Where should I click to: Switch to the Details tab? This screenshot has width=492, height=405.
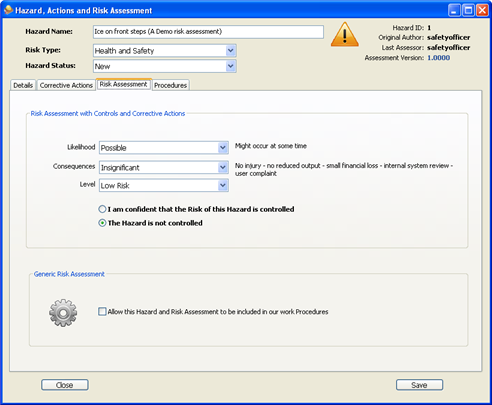point(23,85)
